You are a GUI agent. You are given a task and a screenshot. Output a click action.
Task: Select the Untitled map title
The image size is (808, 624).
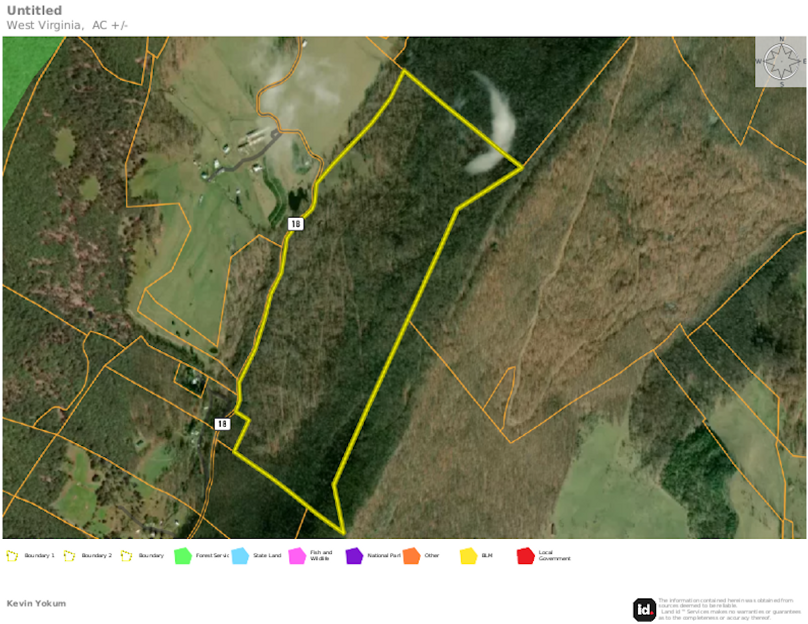coord(34,10)
